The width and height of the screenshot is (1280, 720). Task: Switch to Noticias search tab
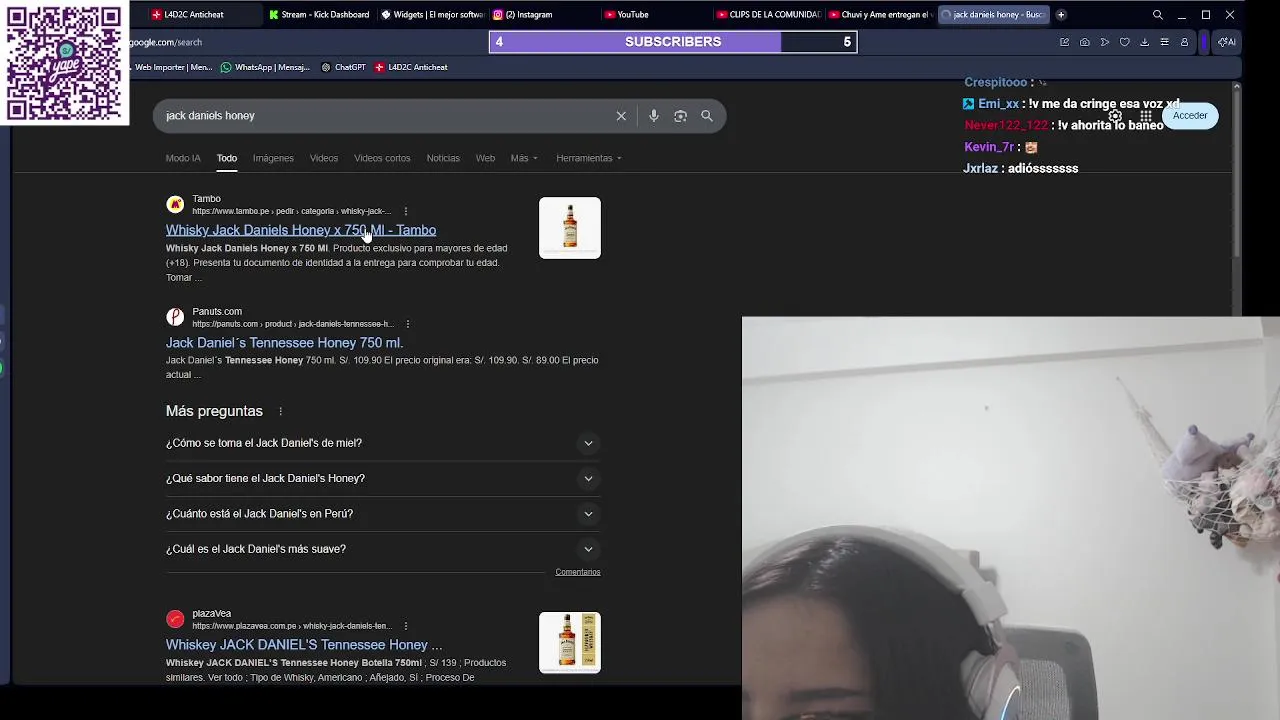pos(443,158)
